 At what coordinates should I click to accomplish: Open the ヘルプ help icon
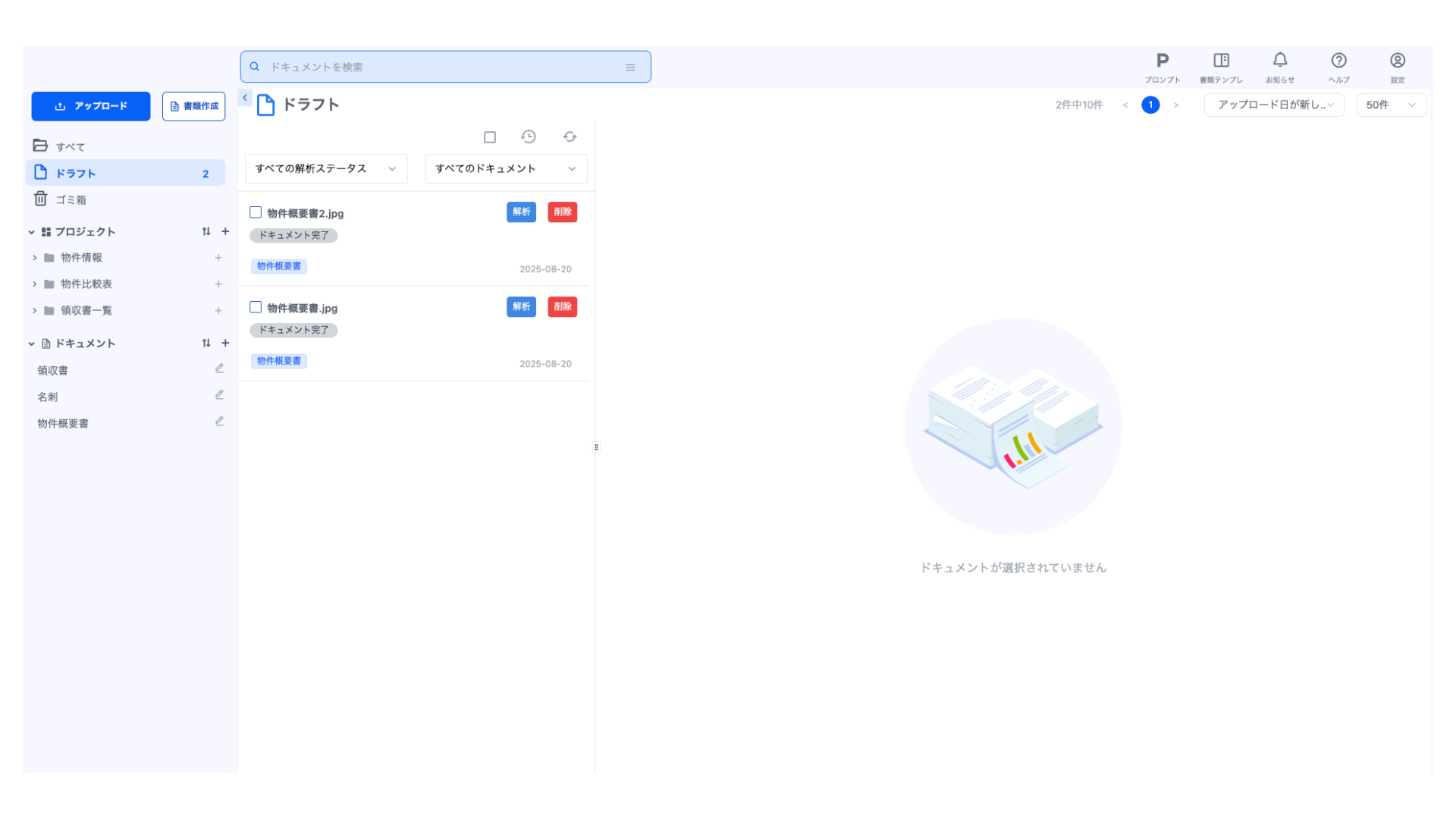1338,67
